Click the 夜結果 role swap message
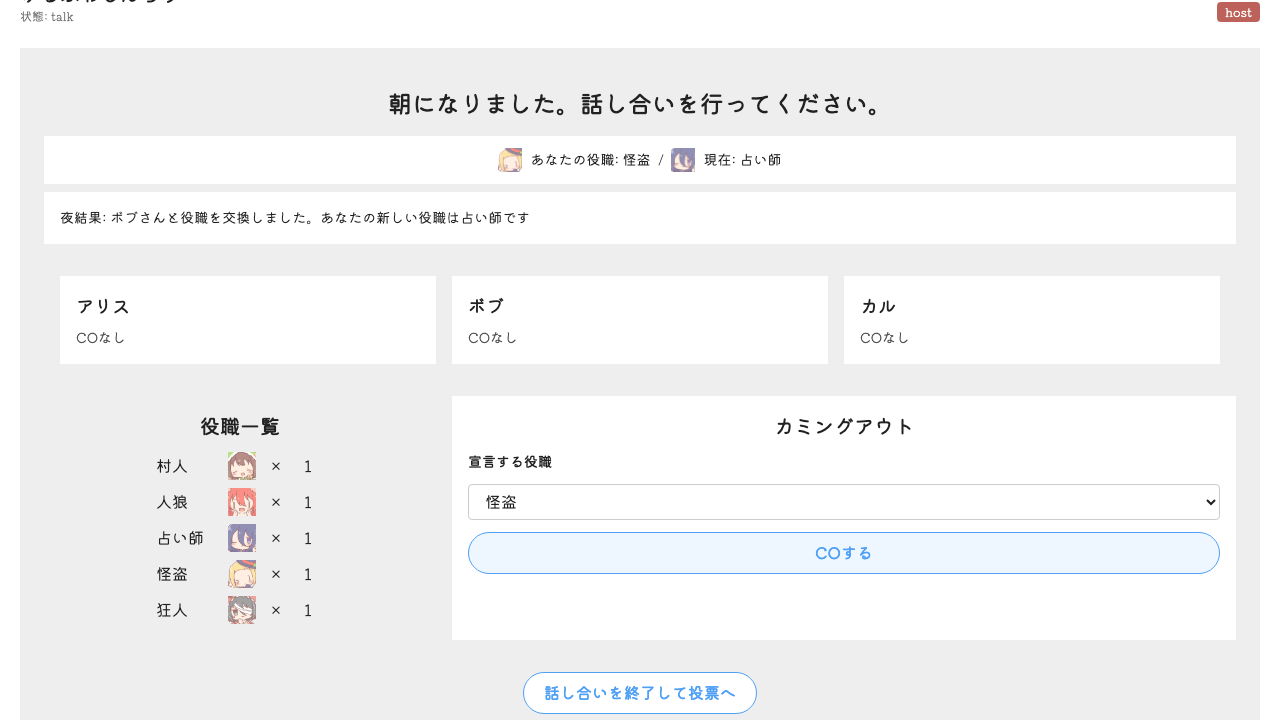Image resolution: width=1280 pixels, height=720 pixels. pyautogui.click(x=295, y=218)
